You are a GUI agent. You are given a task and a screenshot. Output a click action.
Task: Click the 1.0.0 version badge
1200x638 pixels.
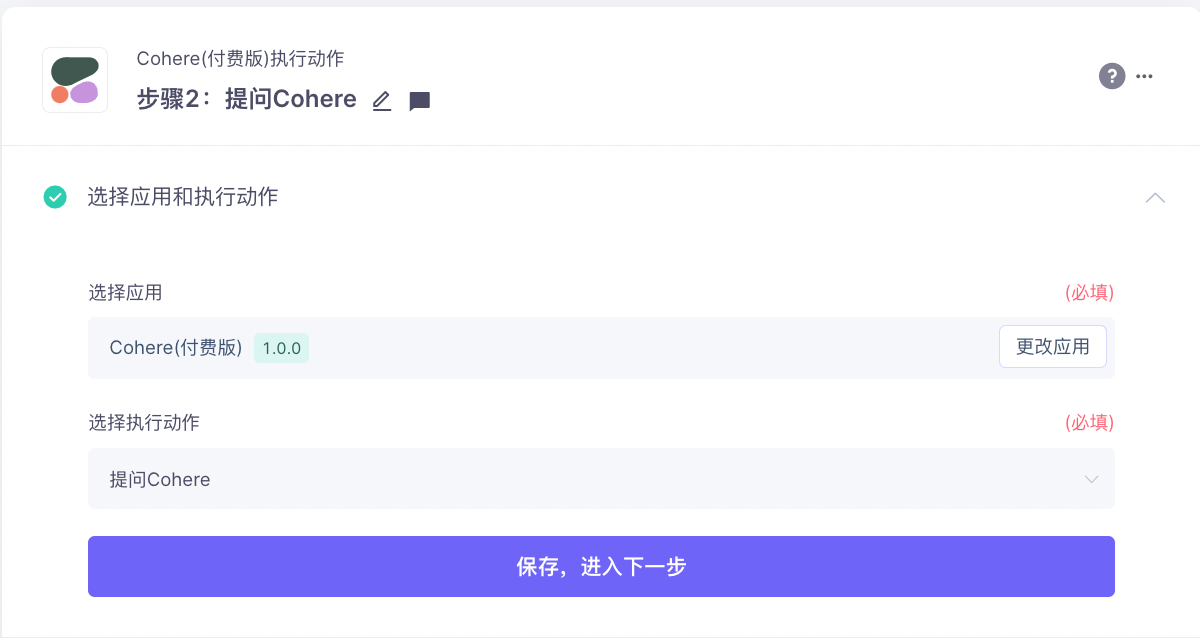281,348
